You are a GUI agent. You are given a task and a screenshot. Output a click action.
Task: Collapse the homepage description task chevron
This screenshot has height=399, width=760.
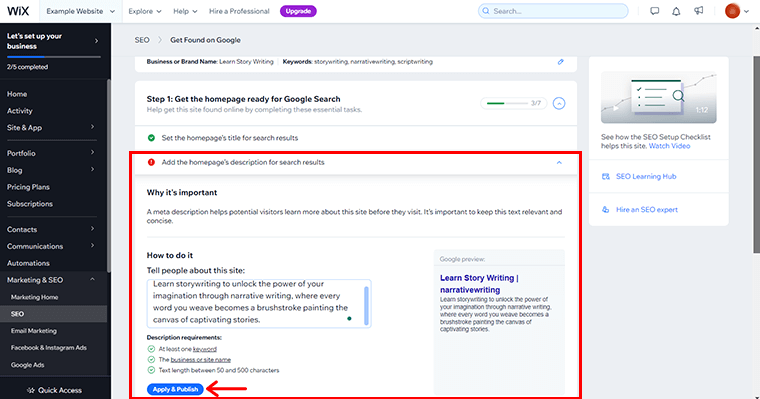pos(559,162)
